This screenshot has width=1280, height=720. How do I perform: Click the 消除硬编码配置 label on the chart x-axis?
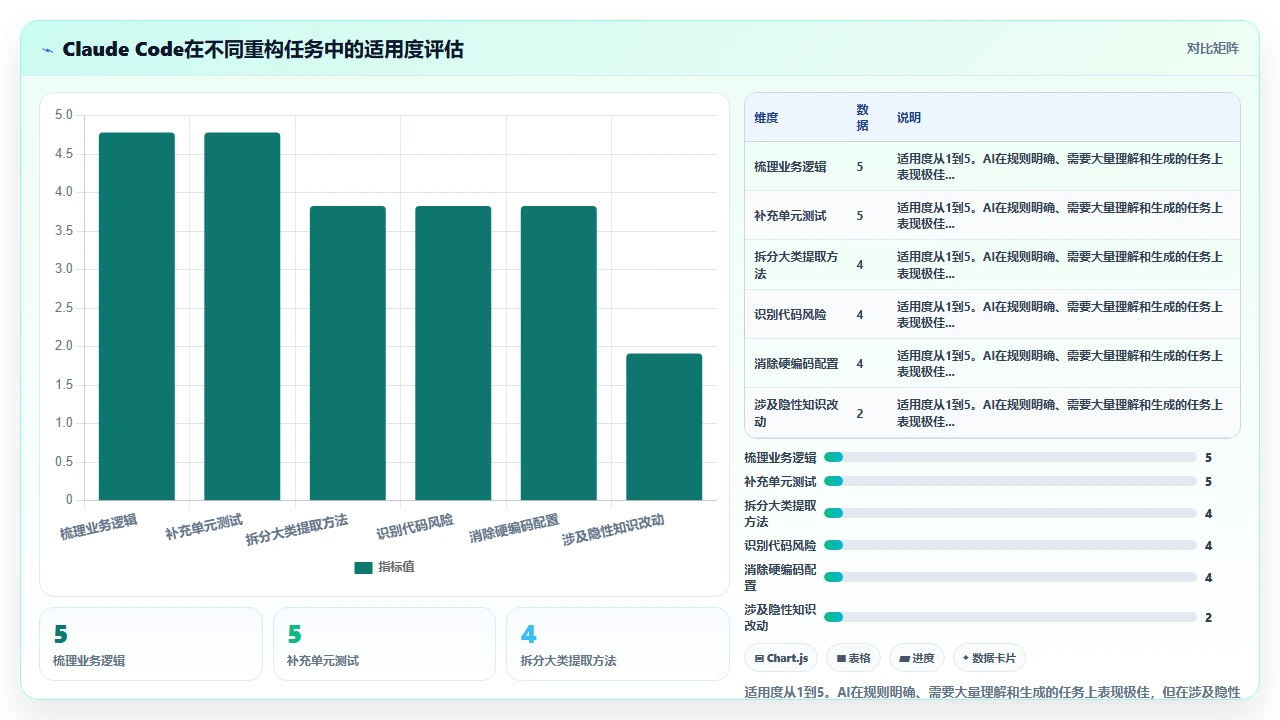point(514,529)
